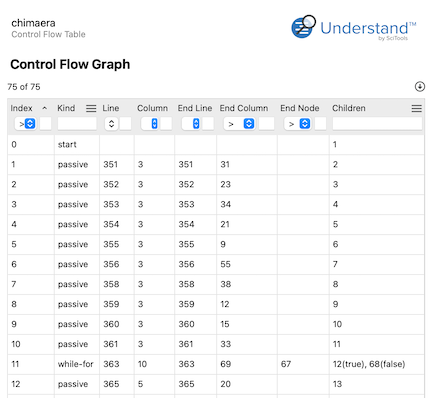The height and width of the screenshot is (398, 432).
Task: Sort by the End Node column header
Action: point(300,108)
